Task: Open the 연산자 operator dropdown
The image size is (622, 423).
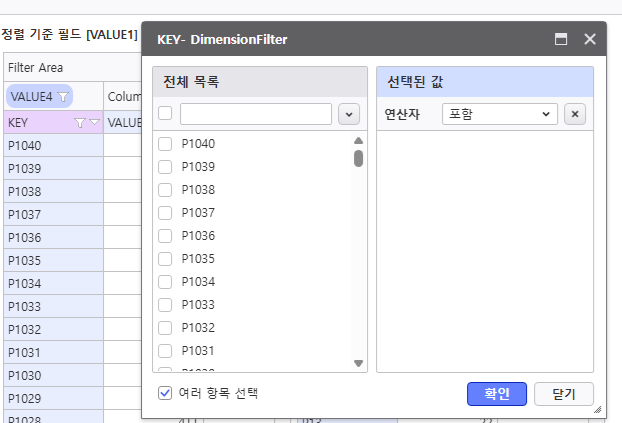Action: tap(499, 114)
